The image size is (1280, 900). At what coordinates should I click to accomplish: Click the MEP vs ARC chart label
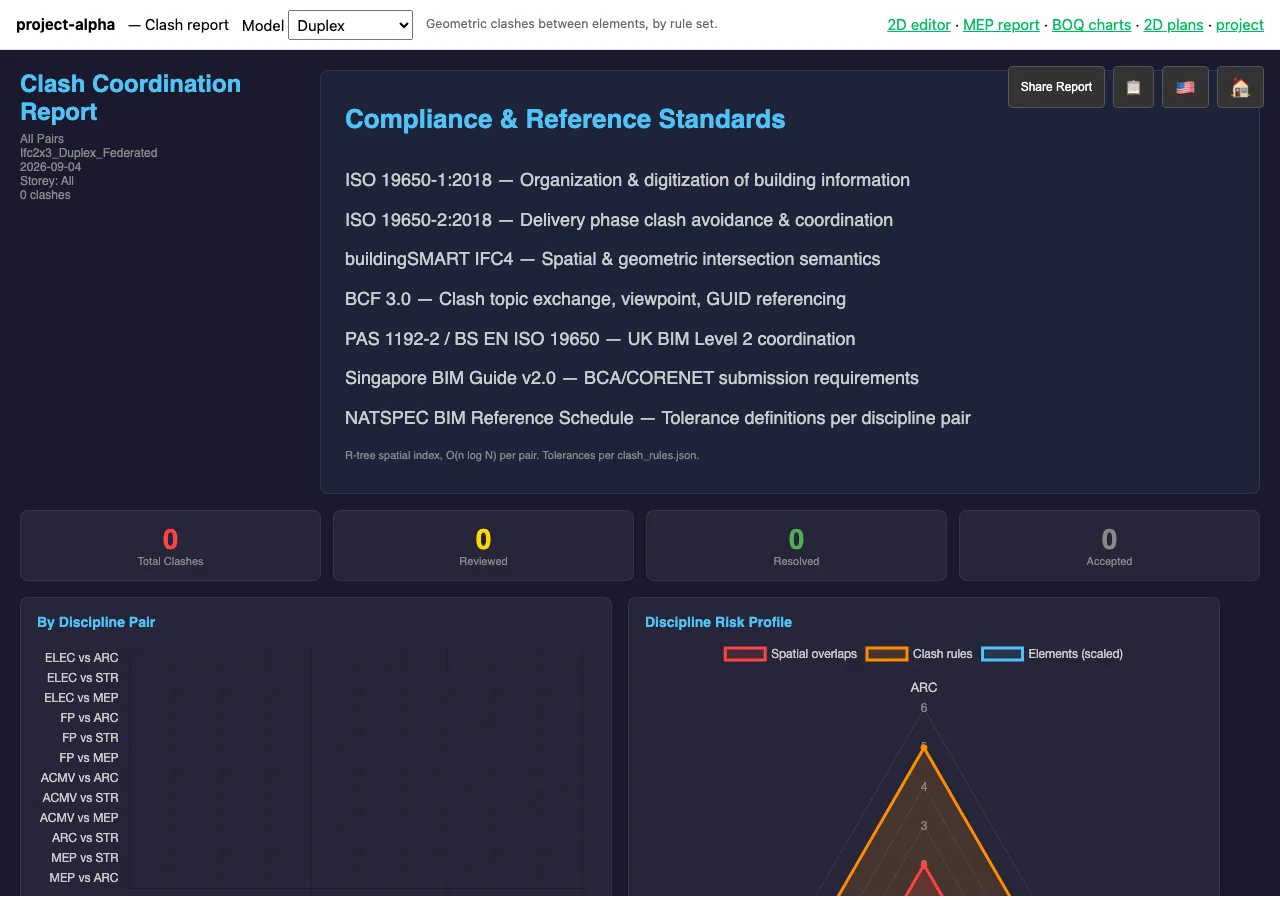(x=84, y=878)
